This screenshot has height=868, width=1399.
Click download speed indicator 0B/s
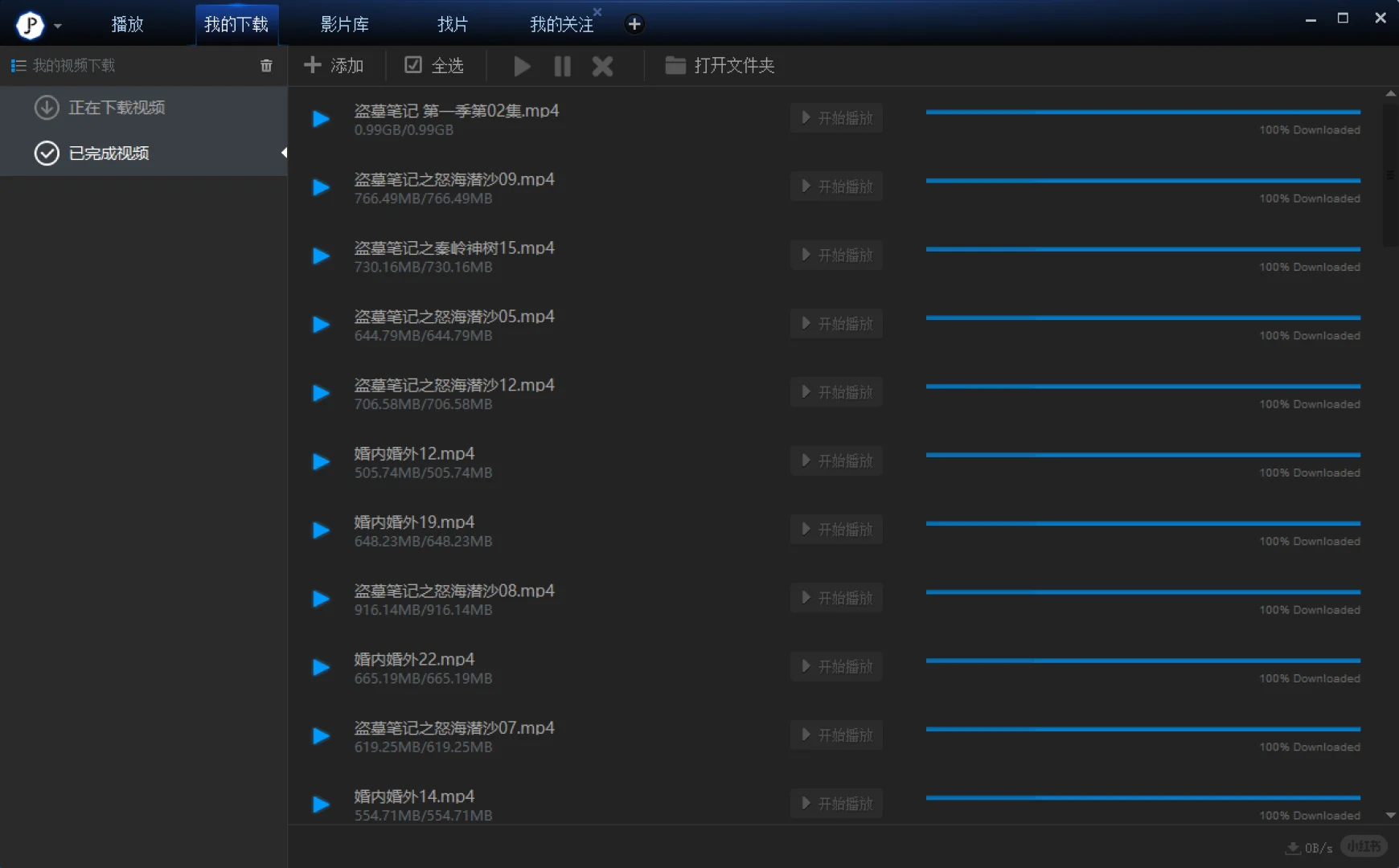coord(1310,848)
